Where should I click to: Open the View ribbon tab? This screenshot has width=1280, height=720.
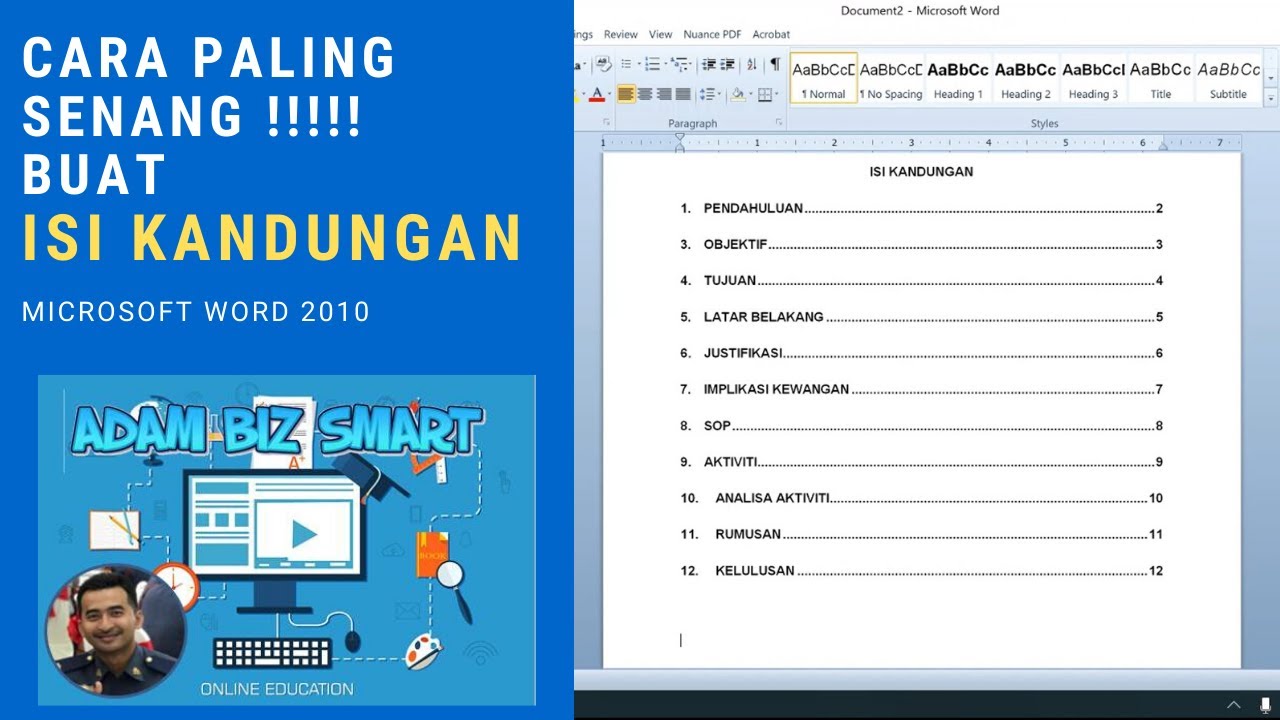click(x=661, y=34)
